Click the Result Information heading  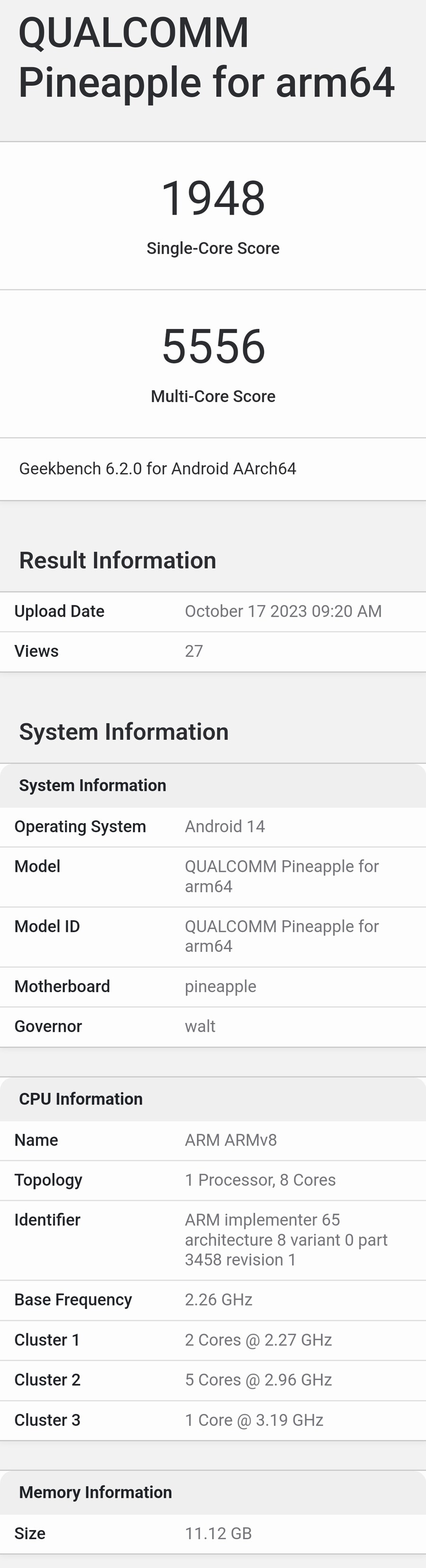click(117, 561)
